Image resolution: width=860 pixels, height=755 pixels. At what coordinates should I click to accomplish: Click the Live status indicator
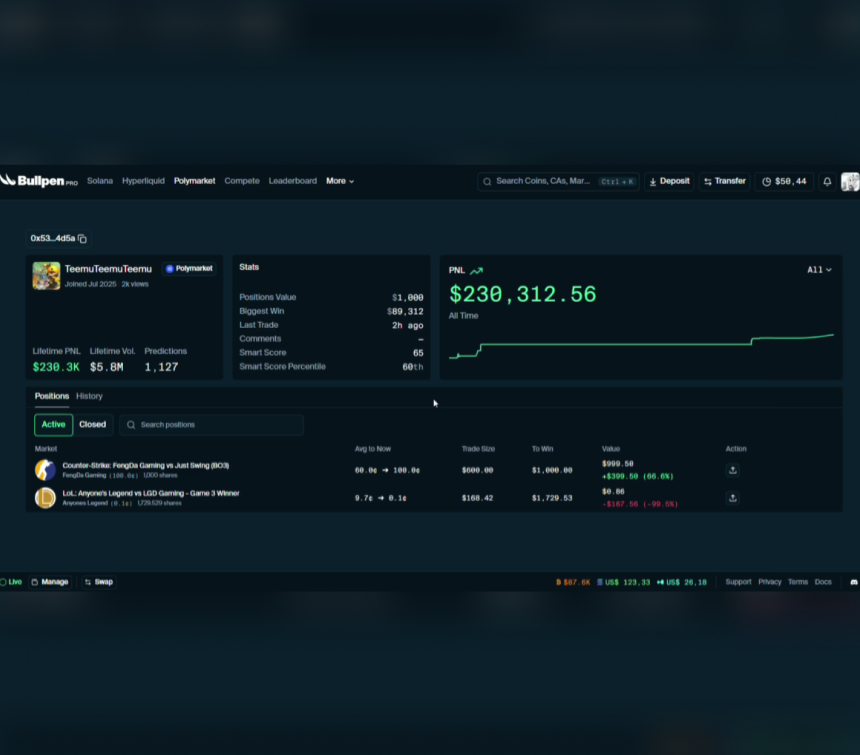click(12, 582)
